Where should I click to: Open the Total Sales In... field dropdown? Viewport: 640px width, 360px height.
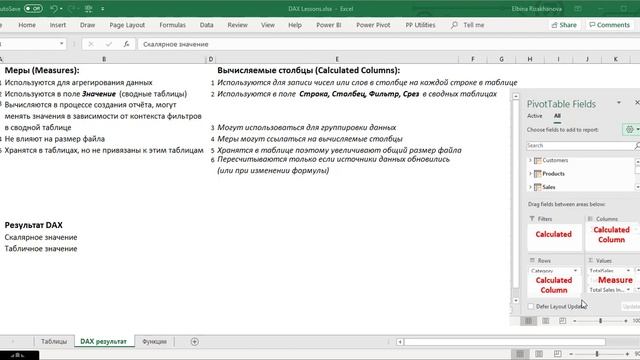(x=628, y=290)
